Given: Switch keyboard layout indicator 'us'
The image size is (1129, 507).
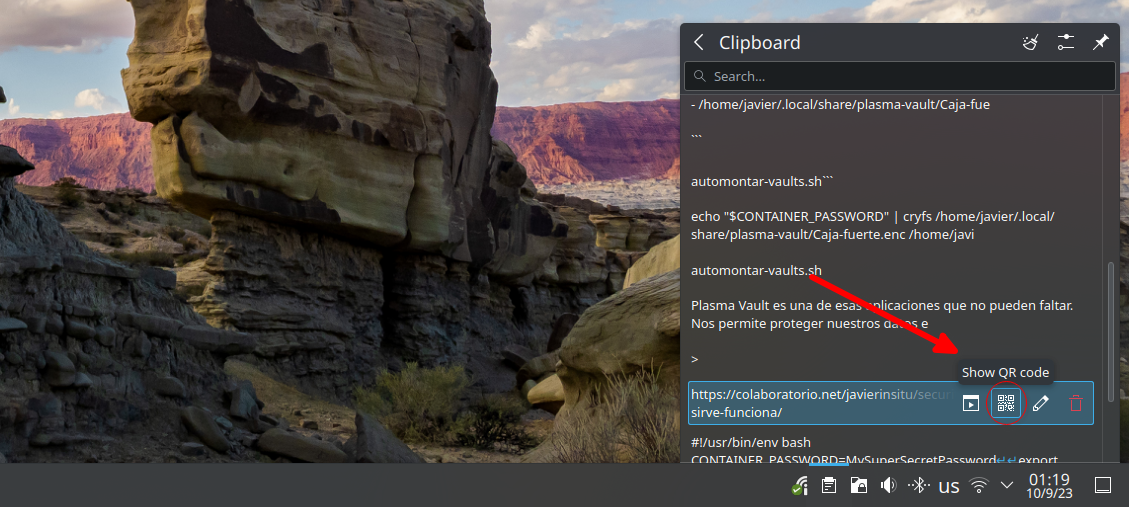Looking at the screenshot, I should pyautogui.click(x=949, y=486).
